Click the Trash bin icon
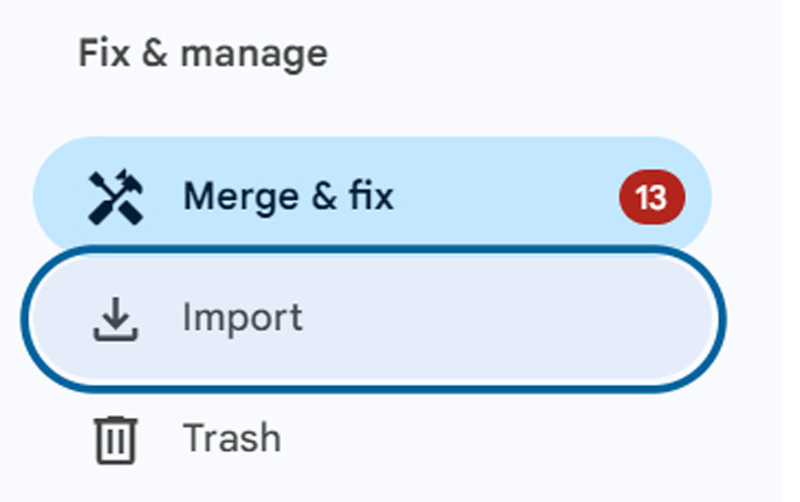The image size is (800, 502). tap(115, 440)
